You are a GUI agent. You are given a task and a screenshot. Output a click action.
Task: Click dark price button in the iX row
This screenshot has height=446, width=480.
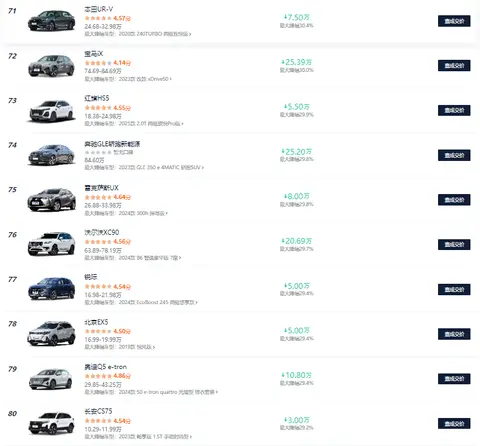(454, 66)
